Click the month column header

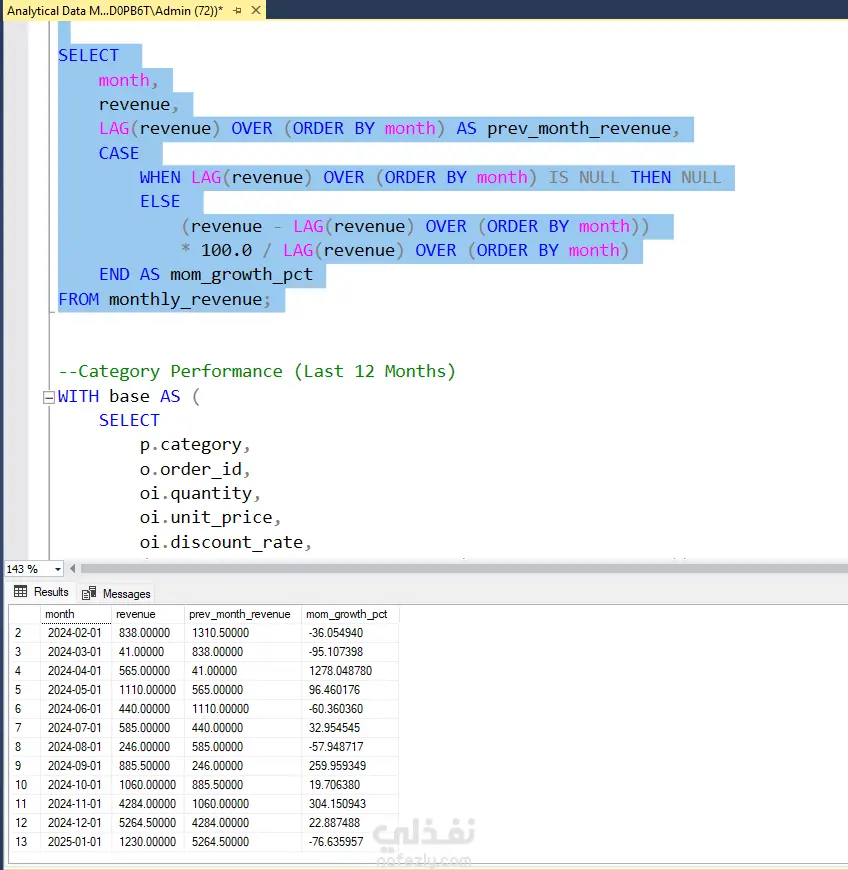tap(75, 614)
